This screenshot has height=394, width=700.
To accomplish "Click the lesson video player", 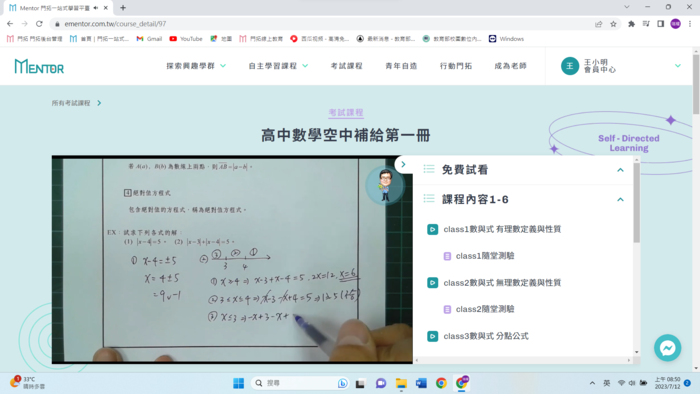I will click(x=232, y=259).
